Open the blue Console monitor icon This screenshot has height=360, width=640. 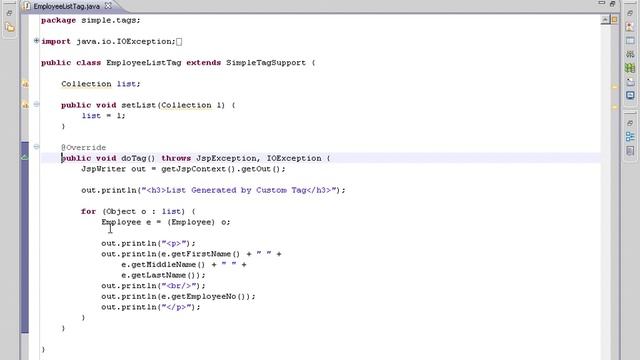pyautogui.click(x=630, y=96)
